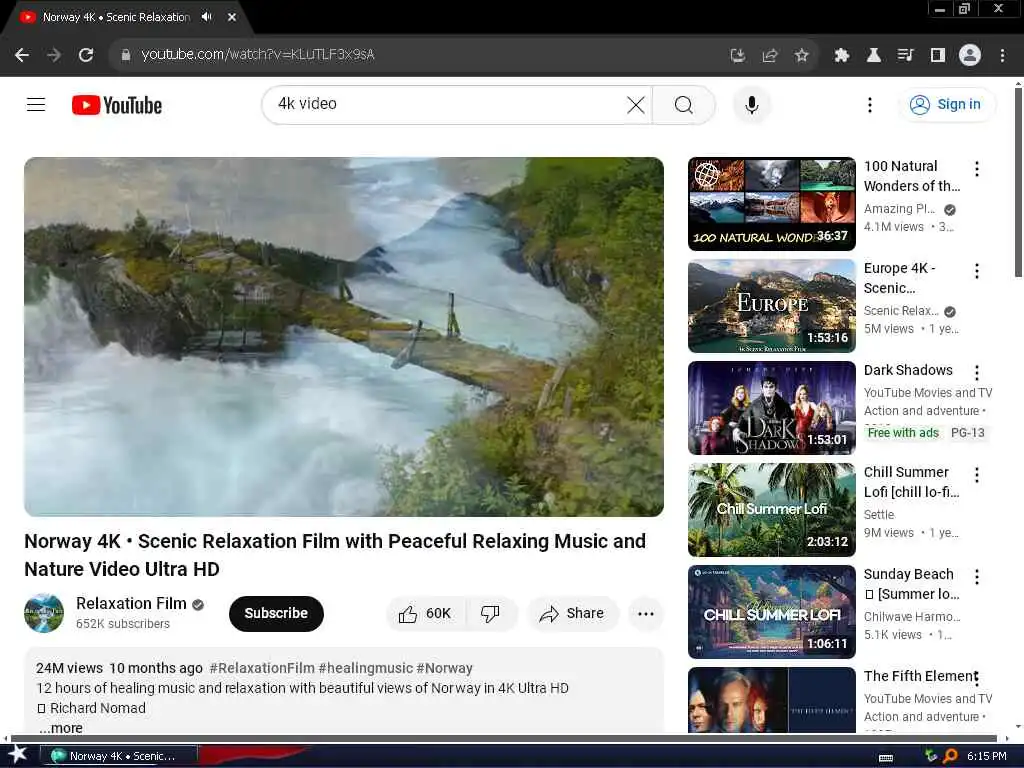
Task: Clear the search box with X icon
Action: (x=635, y=104)
